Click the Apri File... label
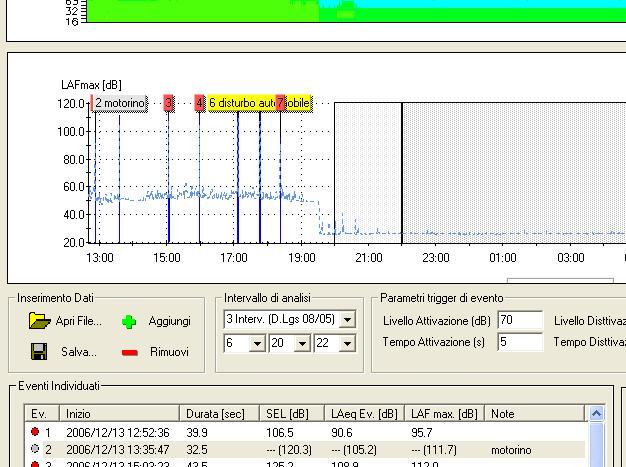The height and width of the screenshot is (467, 626). click(79, 321)
